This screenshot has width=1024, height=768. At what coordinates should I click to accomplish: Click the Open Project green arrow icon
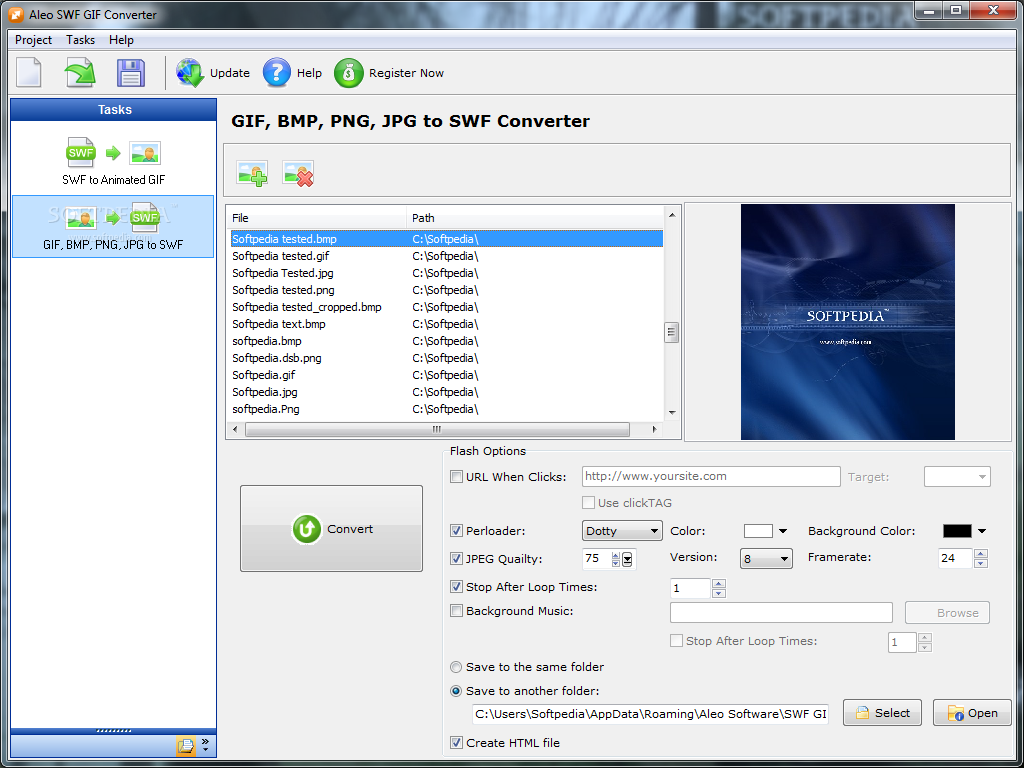80,72
